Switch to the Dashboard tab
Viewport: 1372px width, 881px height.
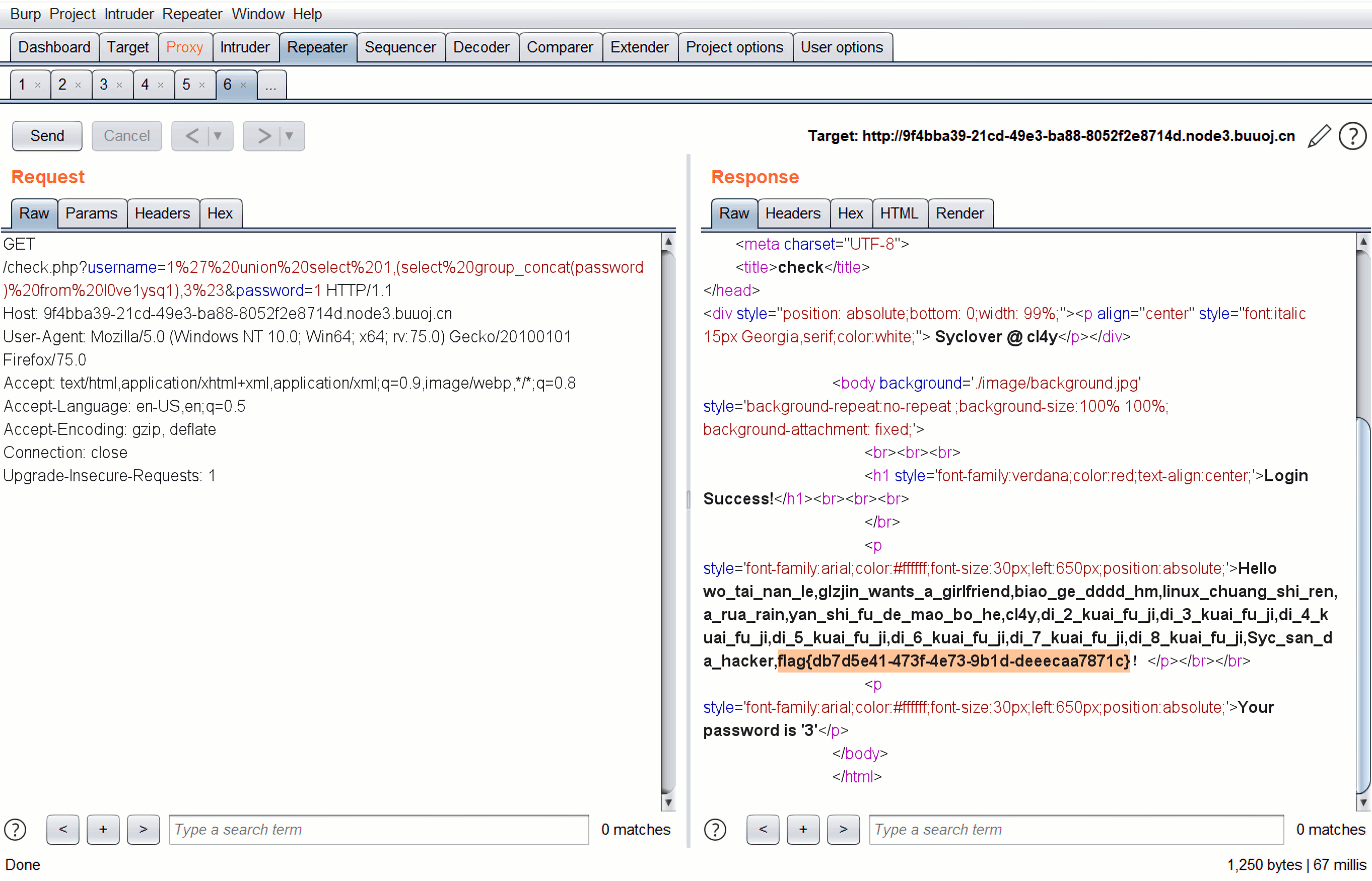point(54,47)
